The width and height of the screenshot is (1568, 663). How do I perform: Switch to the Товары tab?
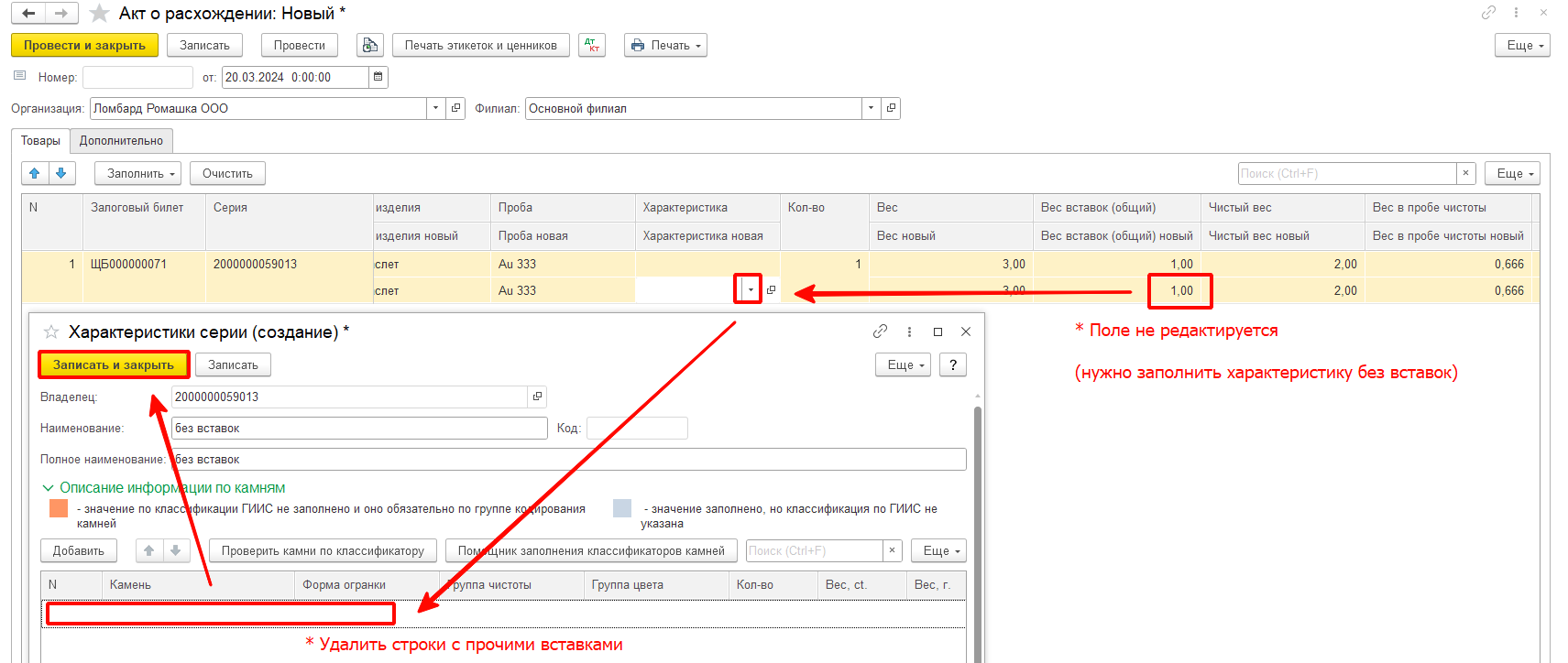click(40, 141)
